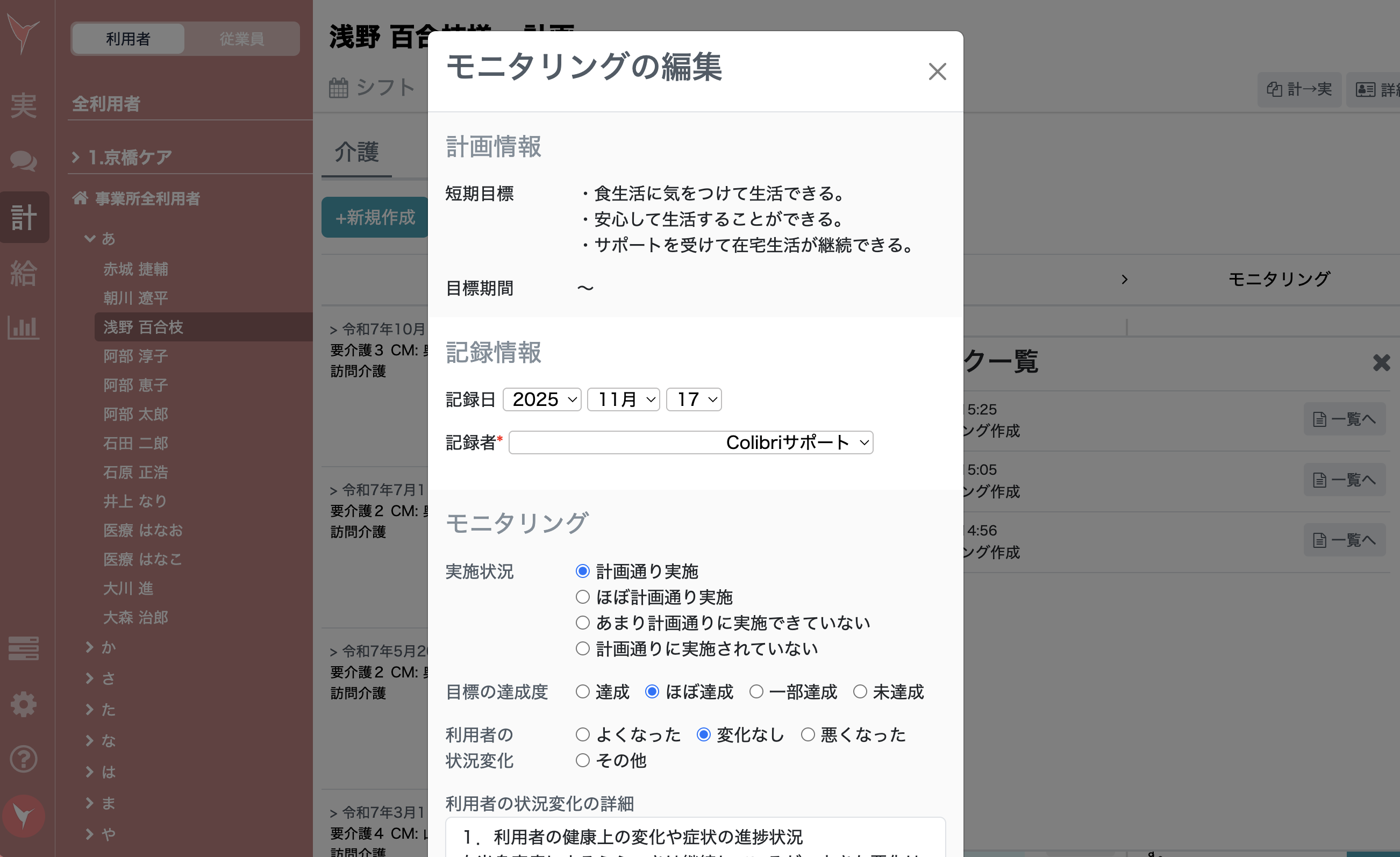Open the settings gear in sidebar

pos(24,704)
